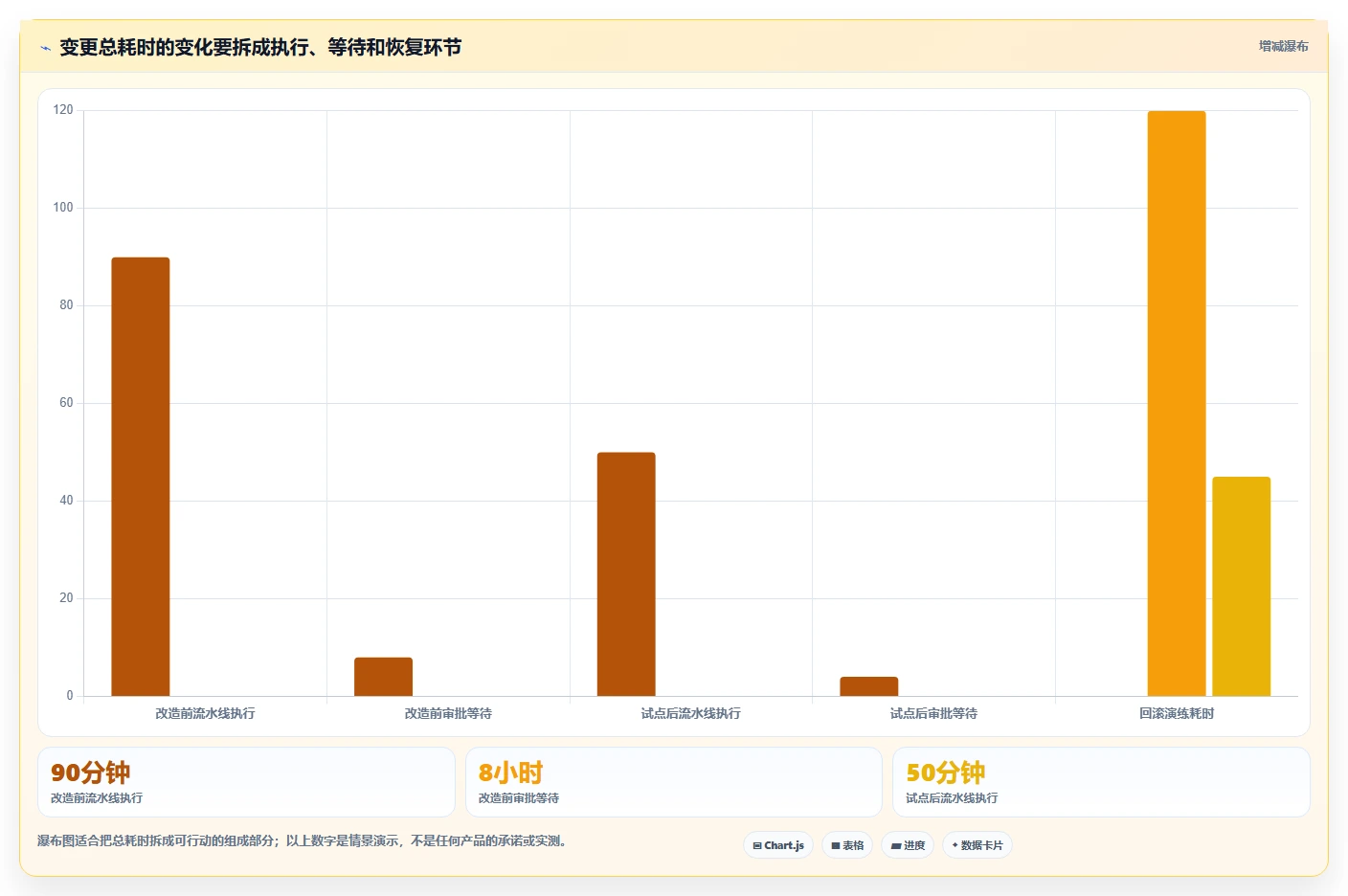Click the 改造前审批等待 axis label
This screenshot has height=896, width=1348.
pos(448,713)
